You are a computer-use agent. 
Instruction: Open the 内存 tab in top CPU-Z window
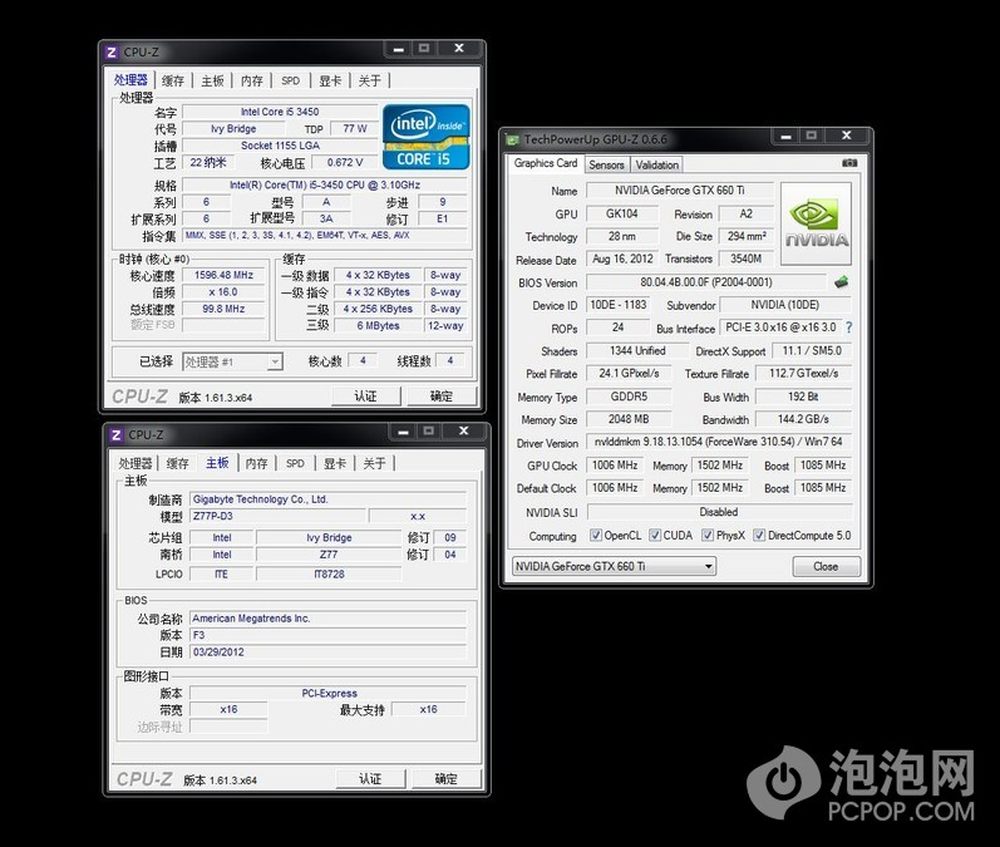tap(252, 81)
